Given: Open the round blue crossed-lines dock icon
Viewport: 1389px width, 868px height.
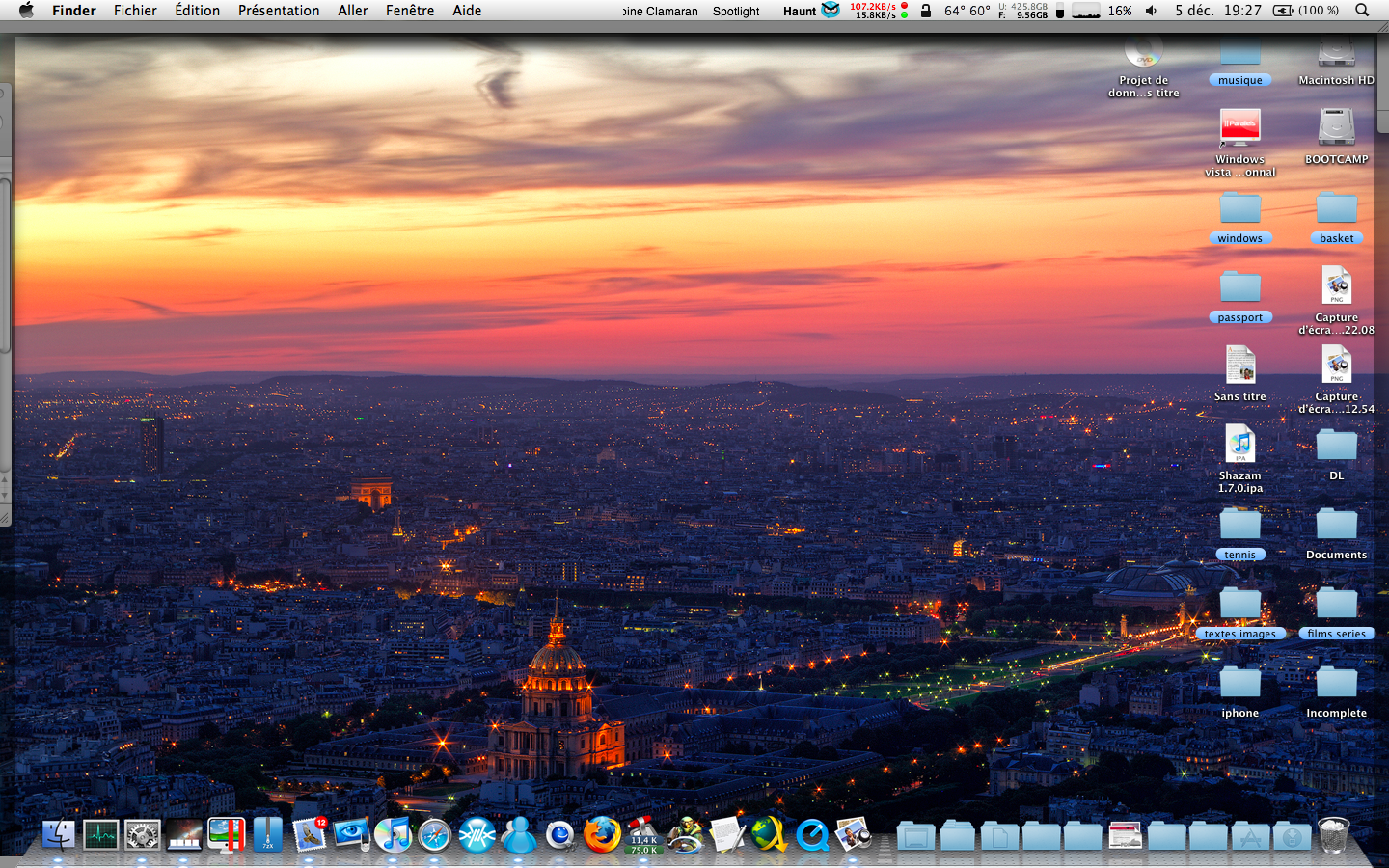Looking at the screenshot, I should (x=477, y=834).
